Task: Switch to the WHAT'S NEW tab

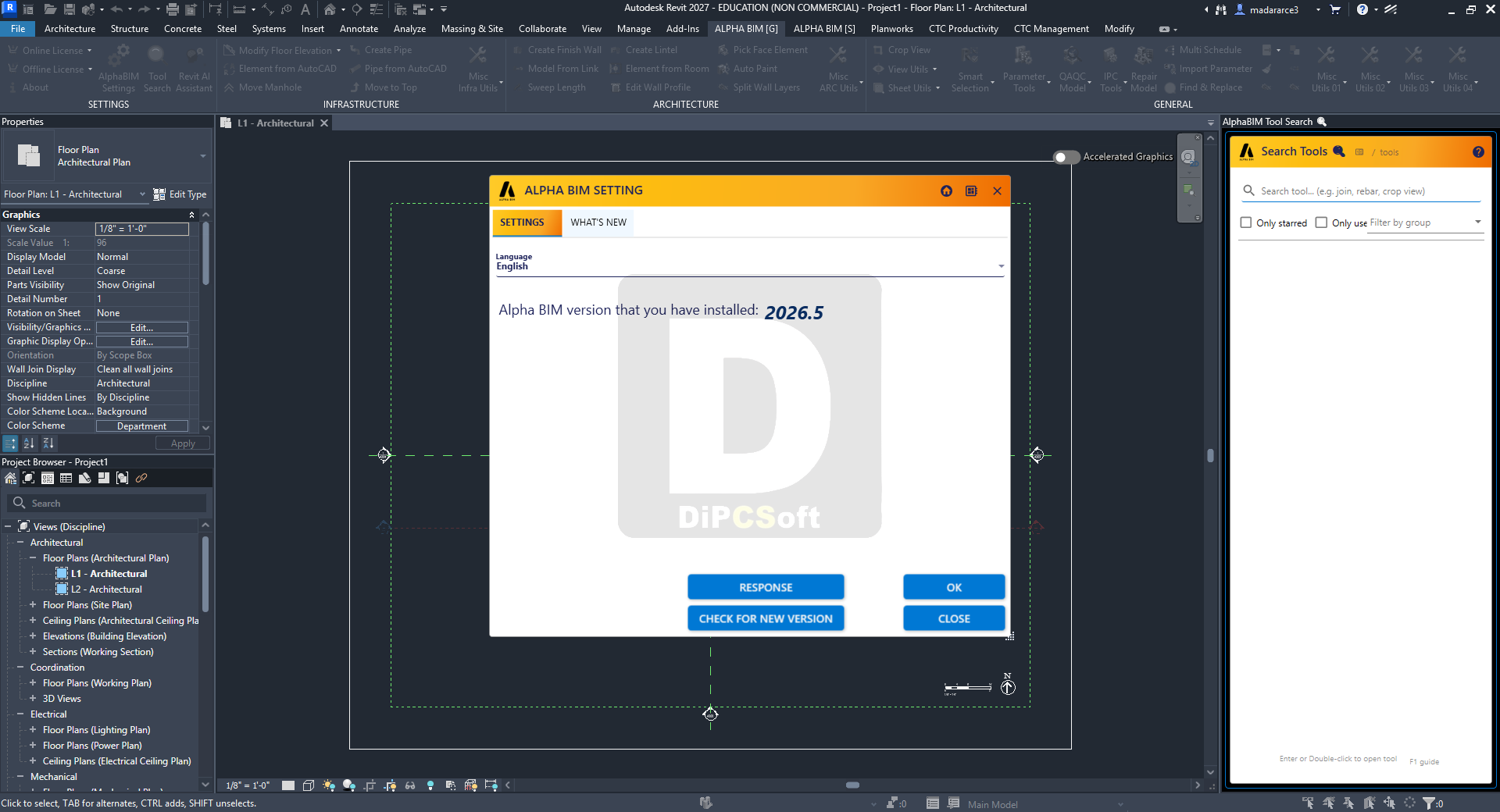Action: 598,223
